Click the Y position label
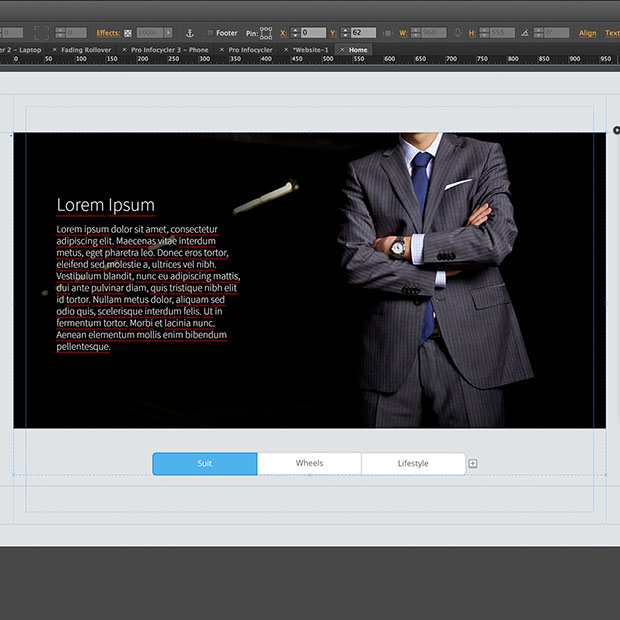The height and width of the screenshot is (620, 620). (x=333, y=33)
